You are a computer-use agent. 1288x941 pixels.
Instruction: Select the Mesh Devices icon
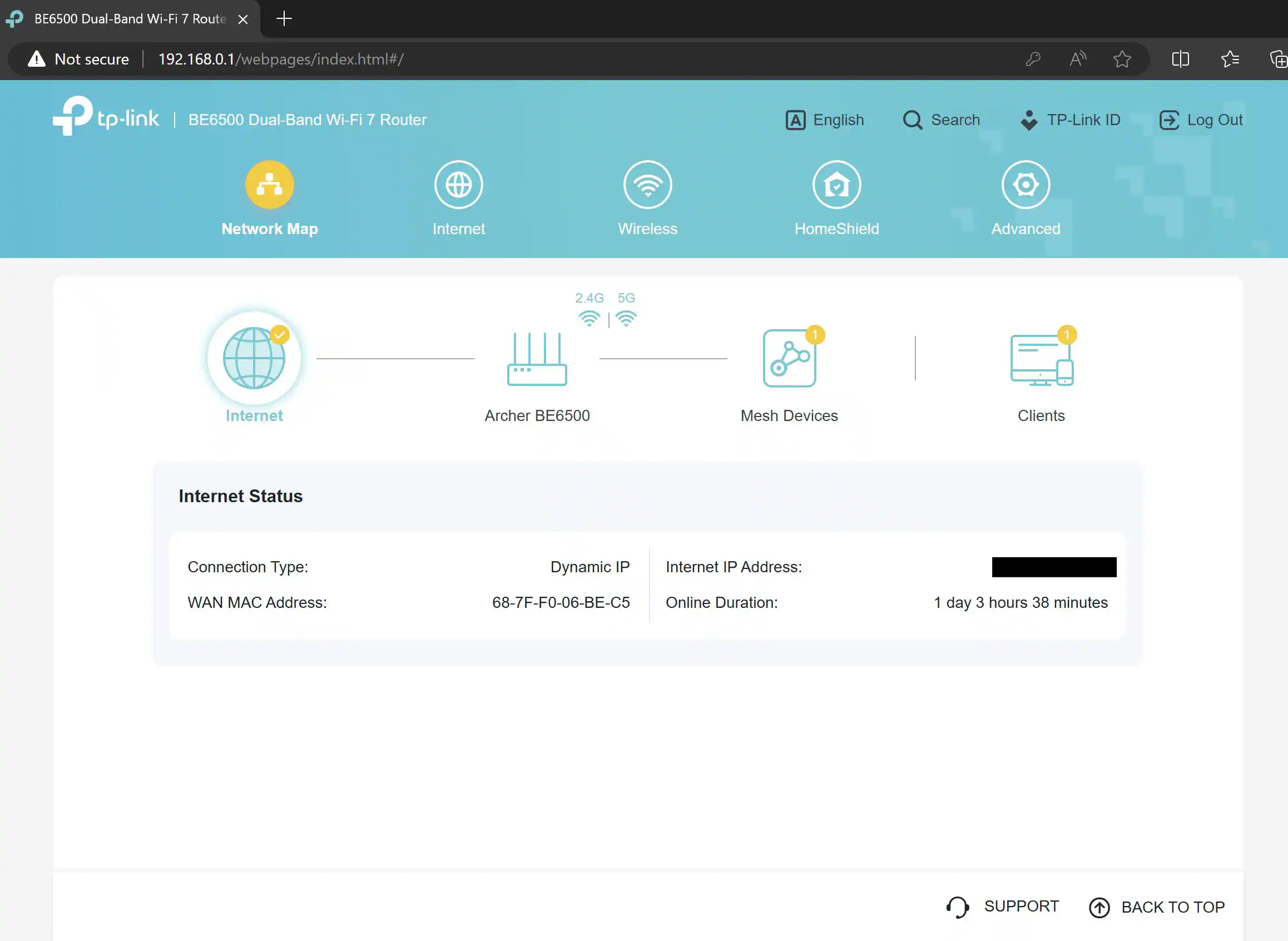[x=789, y=359]
